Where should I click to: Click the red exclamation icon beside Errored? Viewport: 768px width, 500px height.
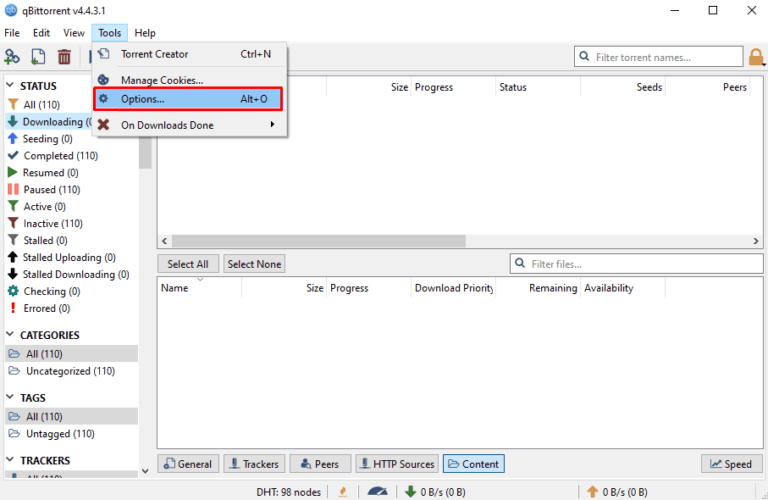[13, 308]
